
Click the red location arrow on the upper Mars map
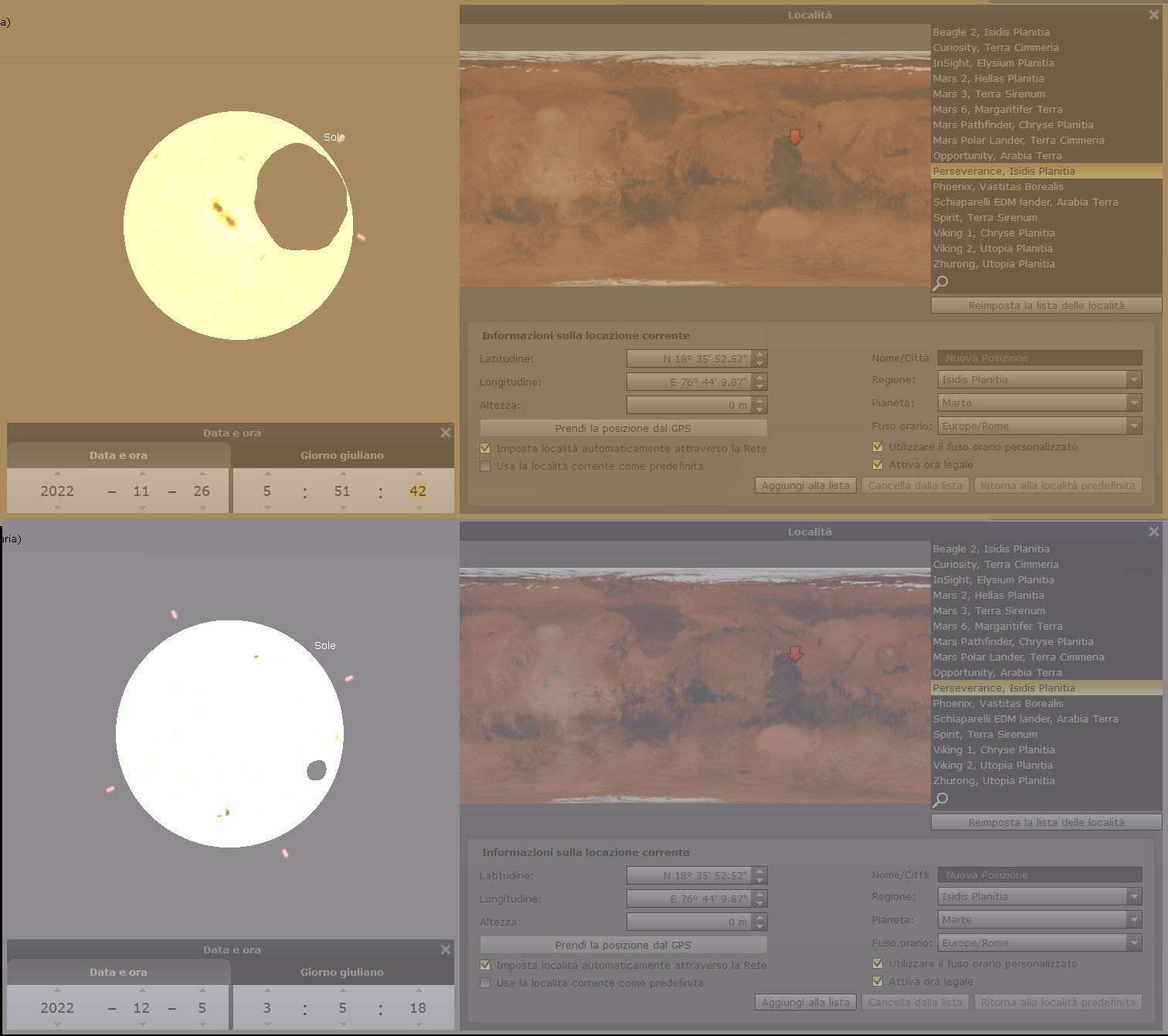click(795, 138)
